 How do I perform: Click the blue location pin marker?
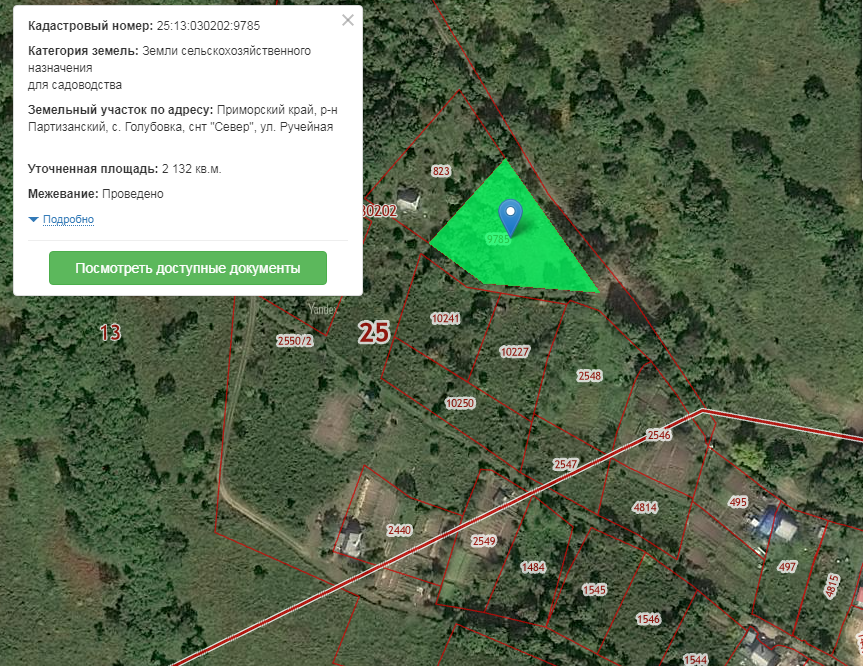510,218
